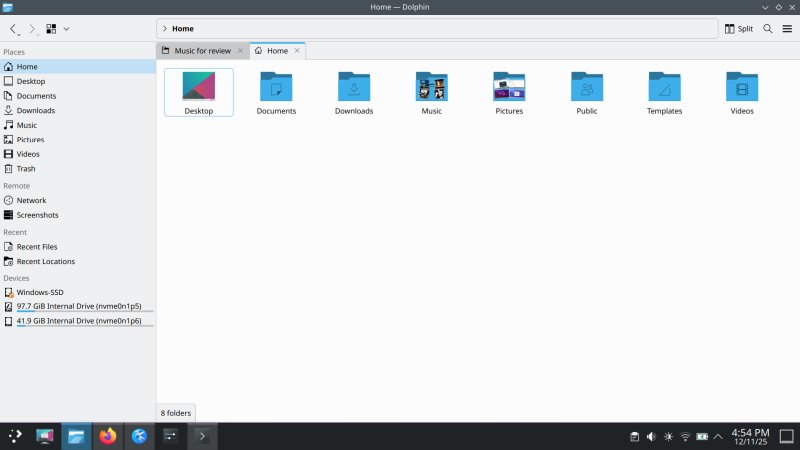Expand the breadcrumb chevron before Home
This screenshot has height=450, width=800.
click(164, 29)
